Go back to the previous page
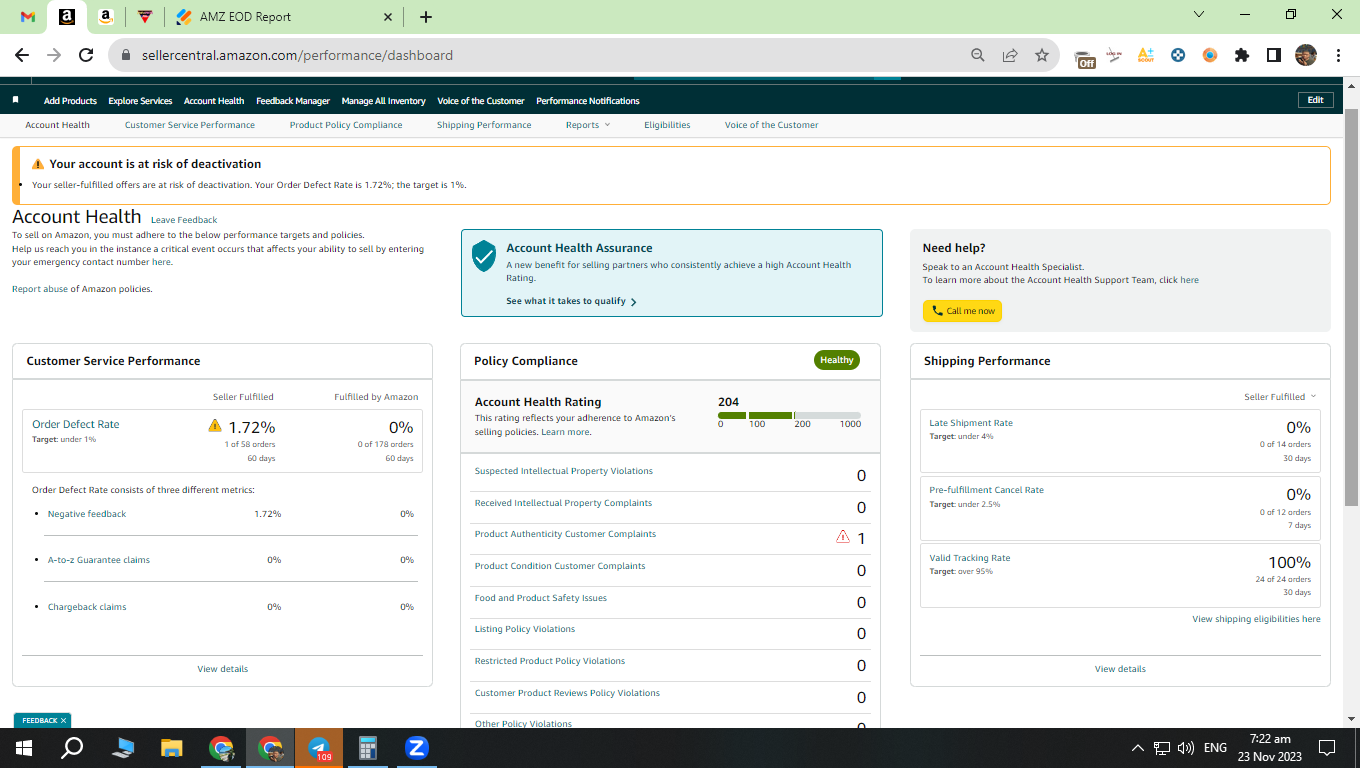This screenshot has width=1360, height=768. [x=22, y=55]
